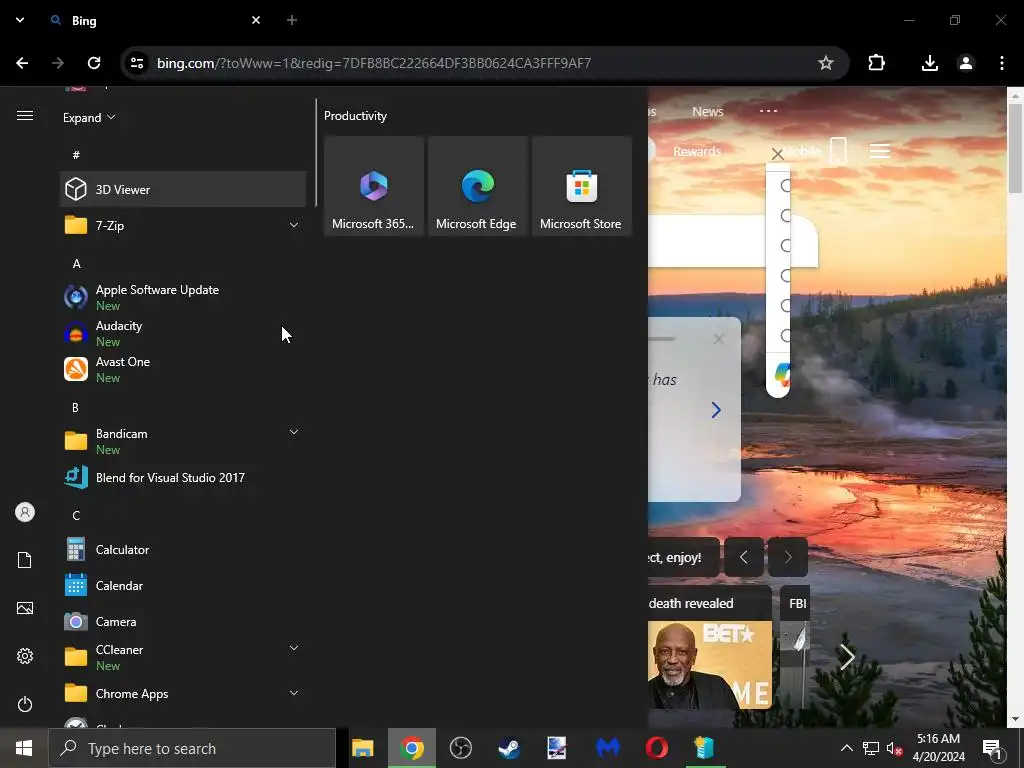Show hidden system tray icons
The width and height of the screenshot is (1024, 768).
point(846,748)
